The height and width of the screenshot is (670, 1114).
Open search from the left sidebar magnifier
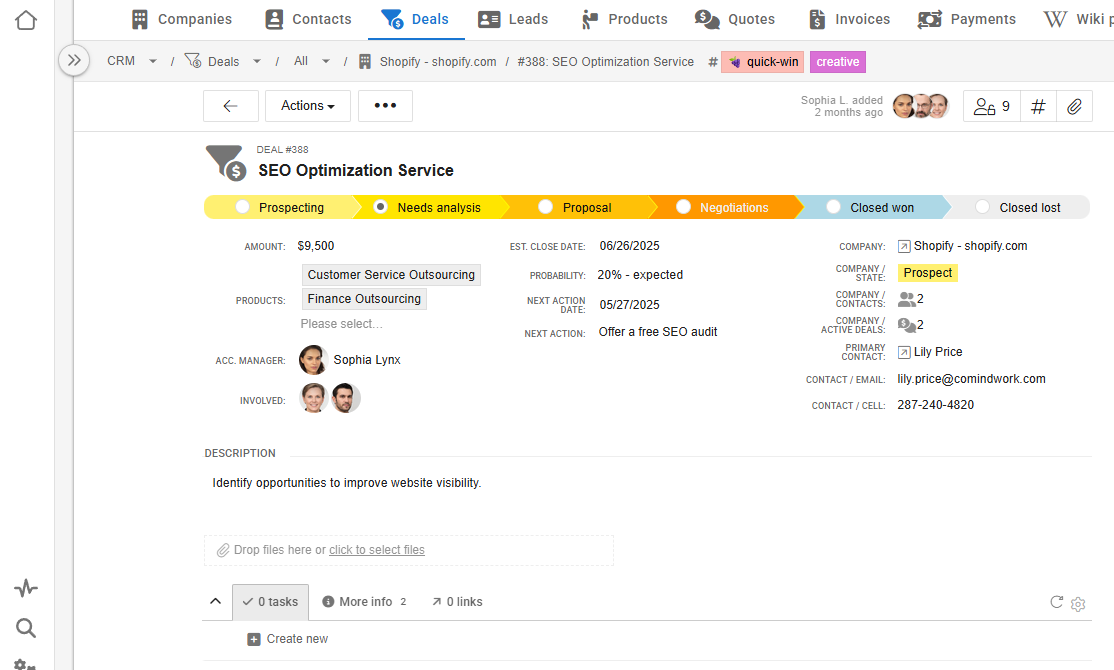pyautogui.click(x=25, y=628)
